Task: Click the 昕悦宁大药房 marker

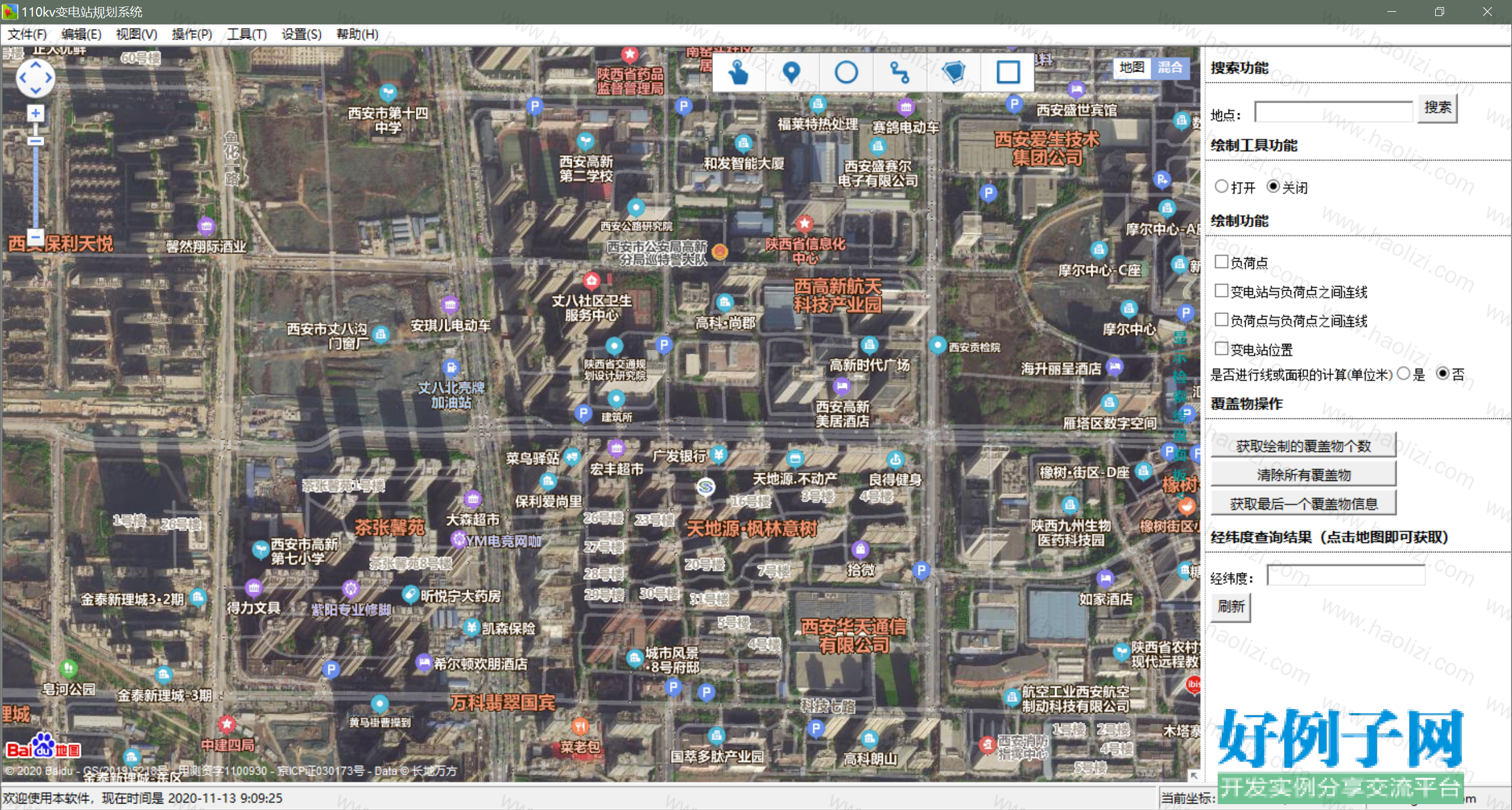Action: [410, 594]
